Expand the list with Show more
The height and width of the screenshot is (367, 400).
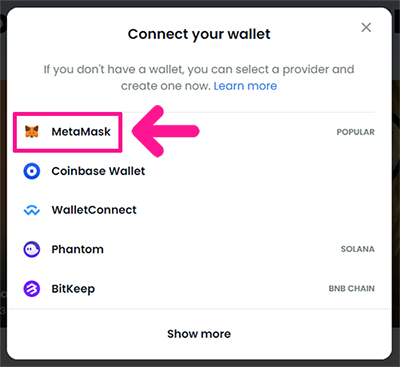pyautogui.click(x=199, y=334)
